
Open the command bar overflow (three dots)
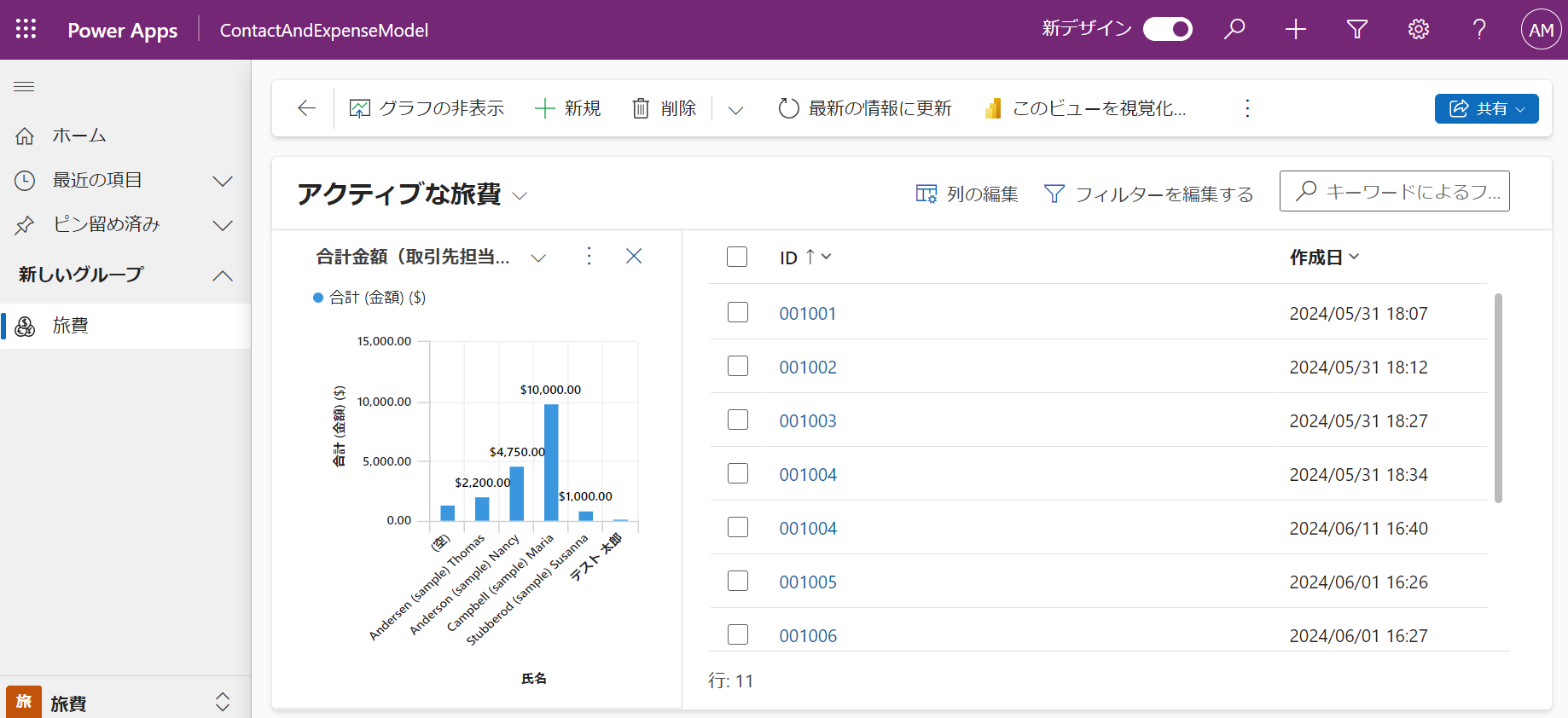[x=1247, y=108]
